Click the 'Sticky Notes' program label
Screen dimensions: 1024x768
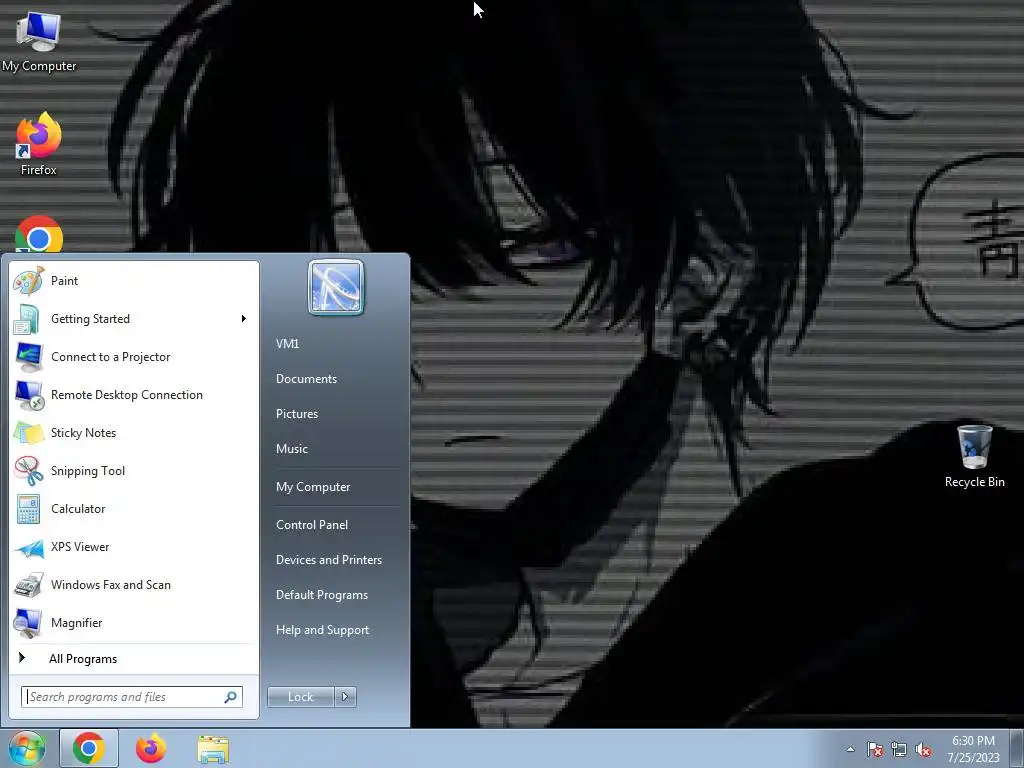[x=84, y=433]
